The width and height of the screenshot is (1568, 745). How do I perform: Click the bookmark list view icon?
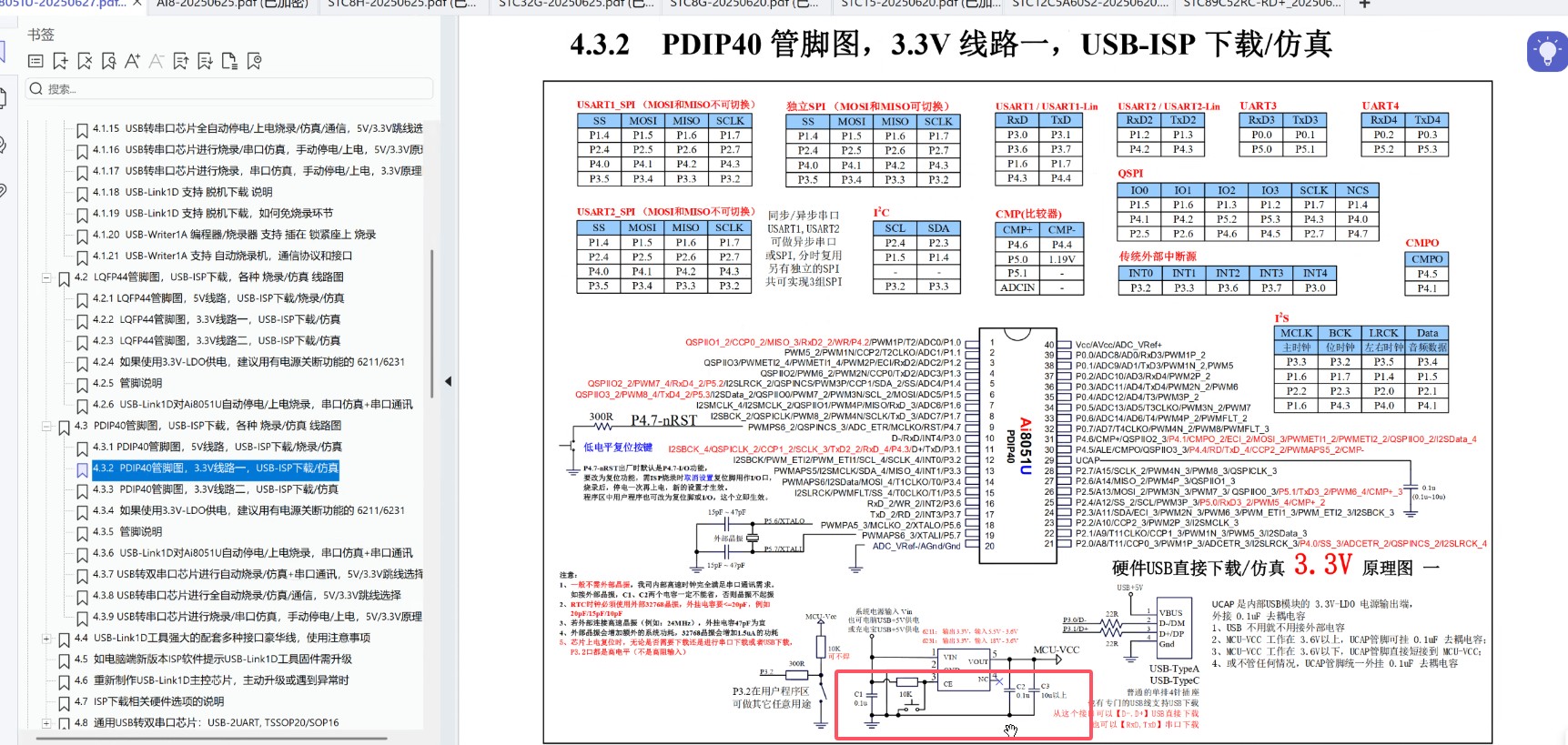coord(36,61)
